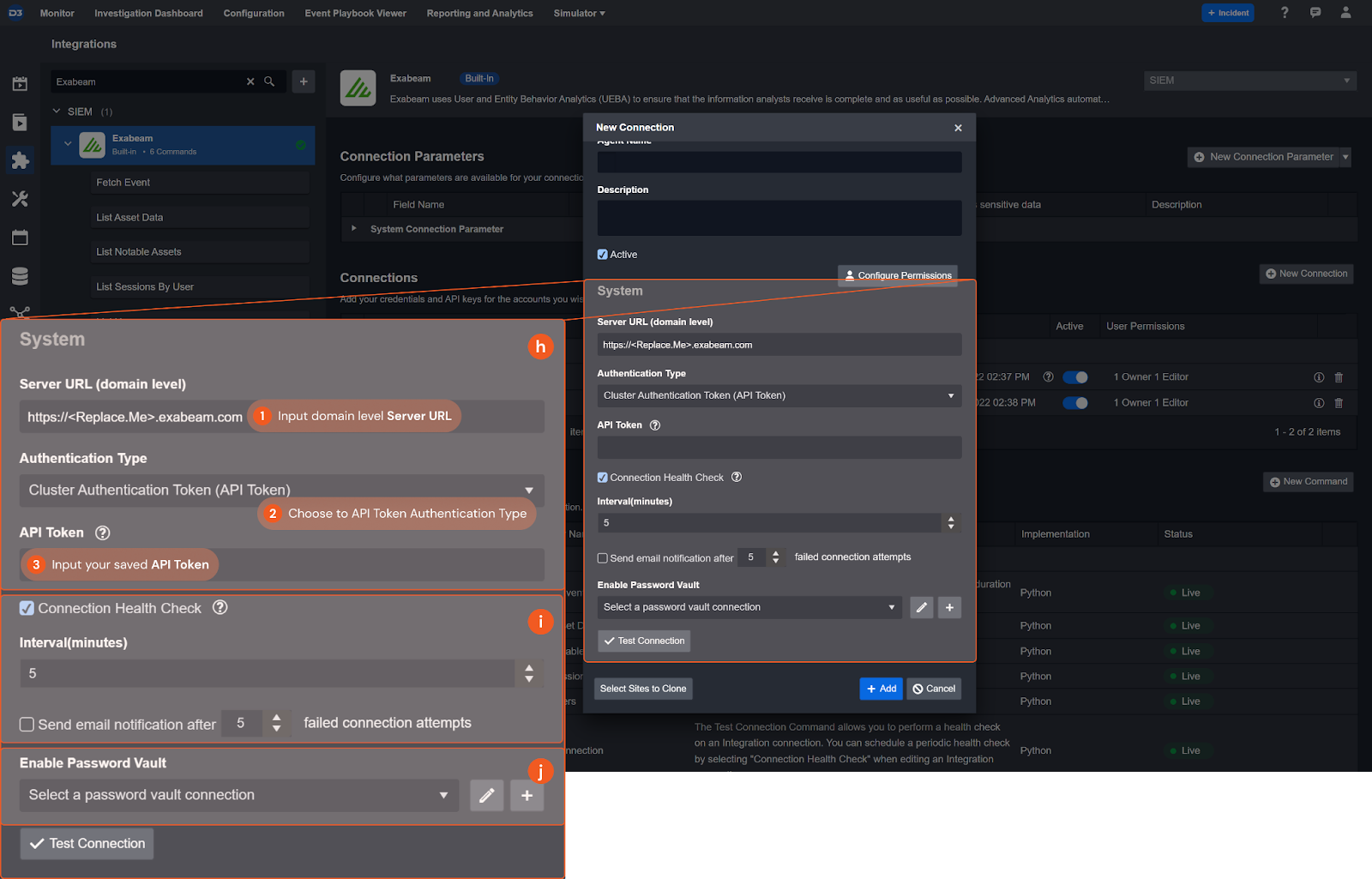Close the New Connection dialog
1372x879 pixels.
point(958,128)
